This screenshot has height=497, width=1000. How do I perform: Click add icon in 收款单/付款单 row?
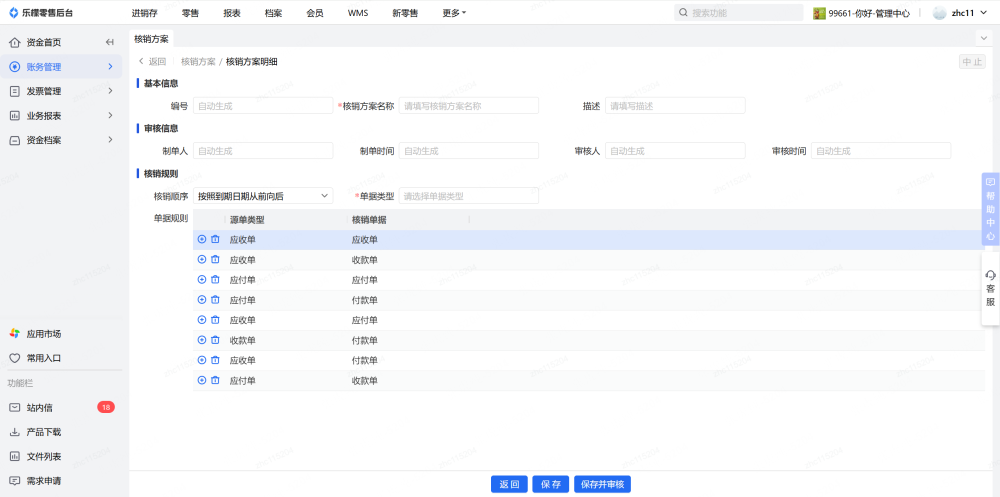(202, 340)
